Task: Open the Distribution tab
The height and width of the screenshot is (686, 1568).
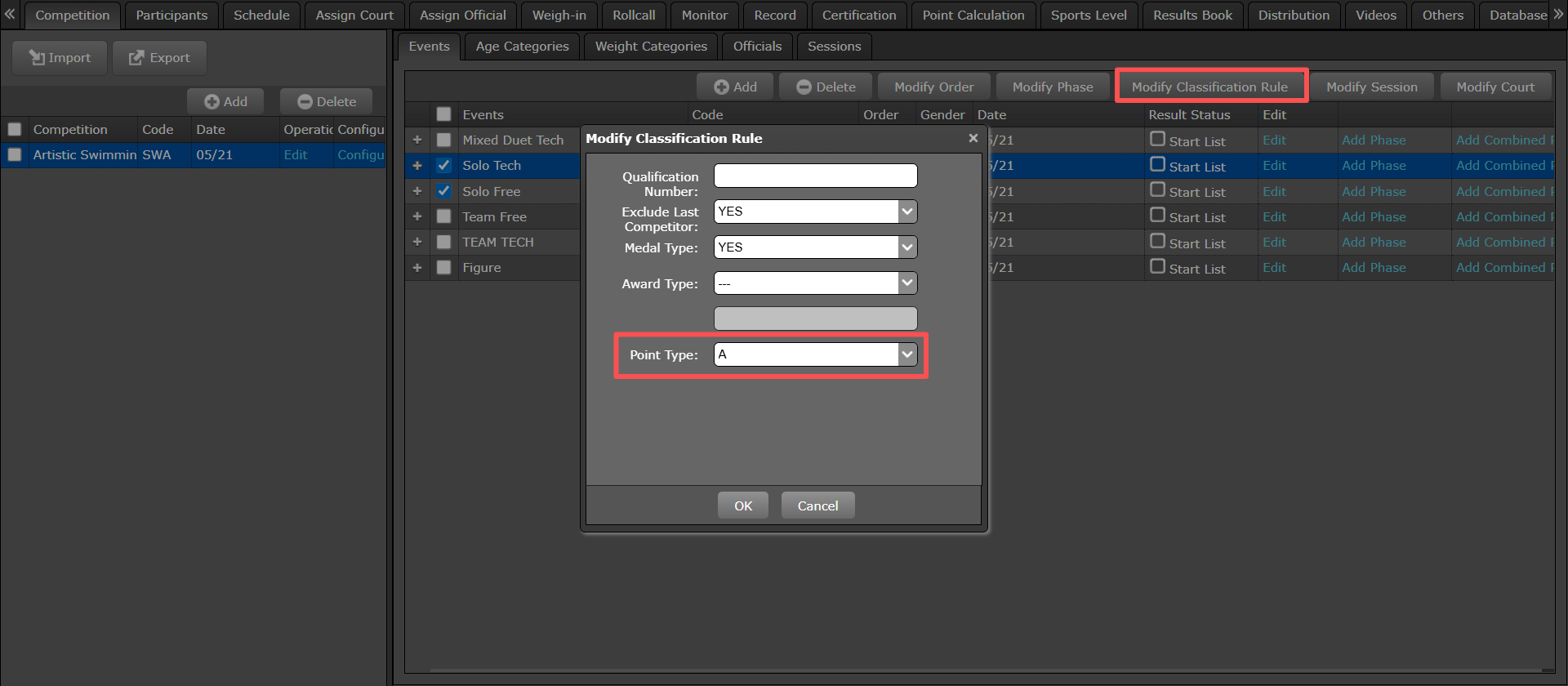Action: 1294,16
